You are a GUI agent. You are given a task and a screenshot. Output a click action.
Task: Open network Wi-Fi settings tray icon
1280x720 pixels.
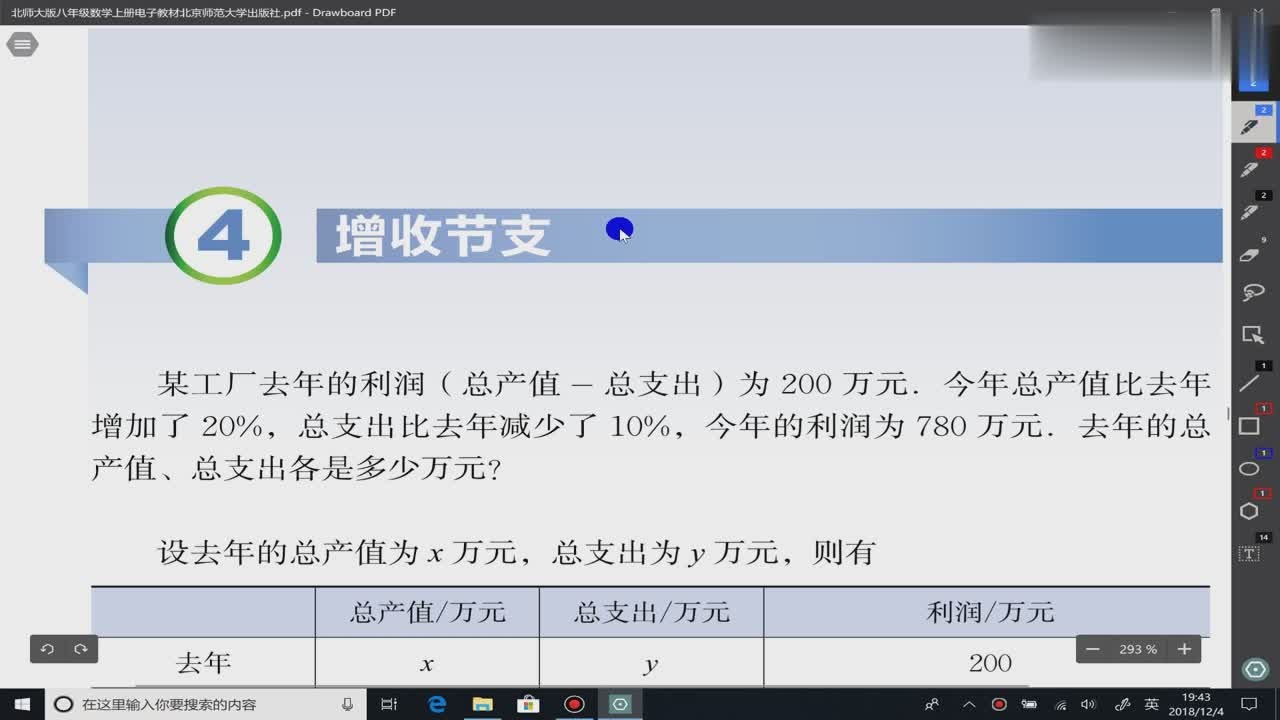click(1061, 704)
